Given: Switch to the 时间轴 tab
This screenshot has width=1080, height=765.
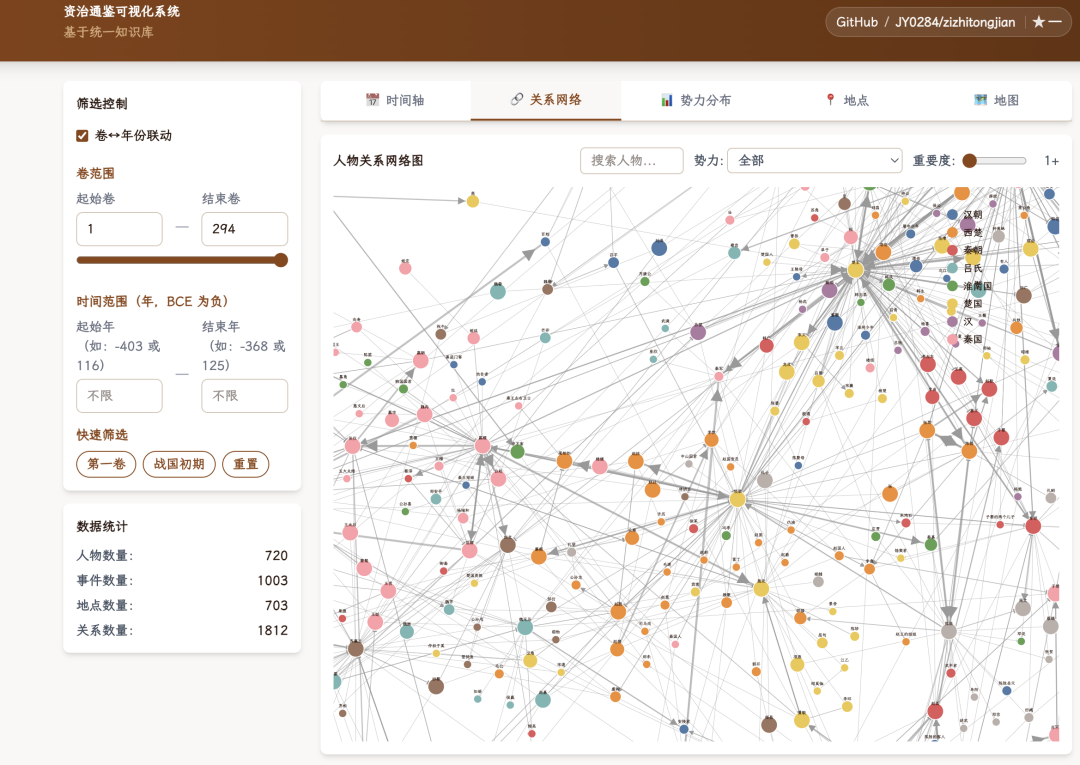Looking at the screenshot, I should click(395, 101).
